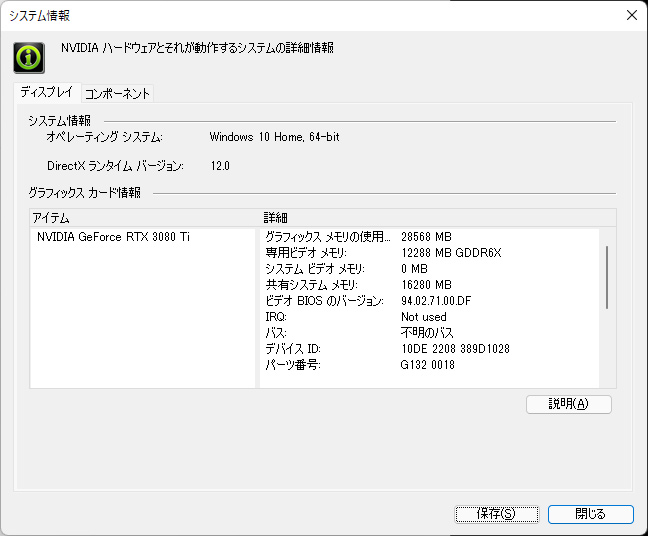Click the green NVIDIA info icon
This screenshot has height=536, width=648.
[x=29, y=58]
